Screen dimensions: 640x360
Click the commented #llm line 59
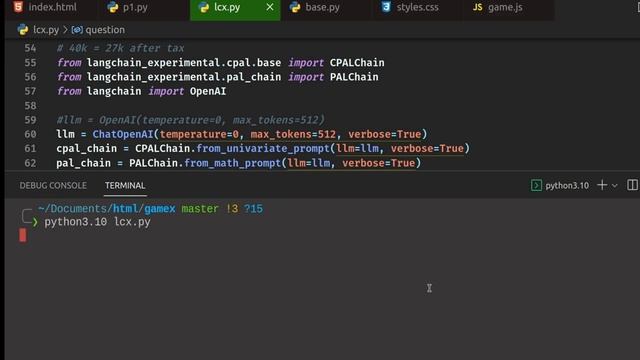click(191, 120)
